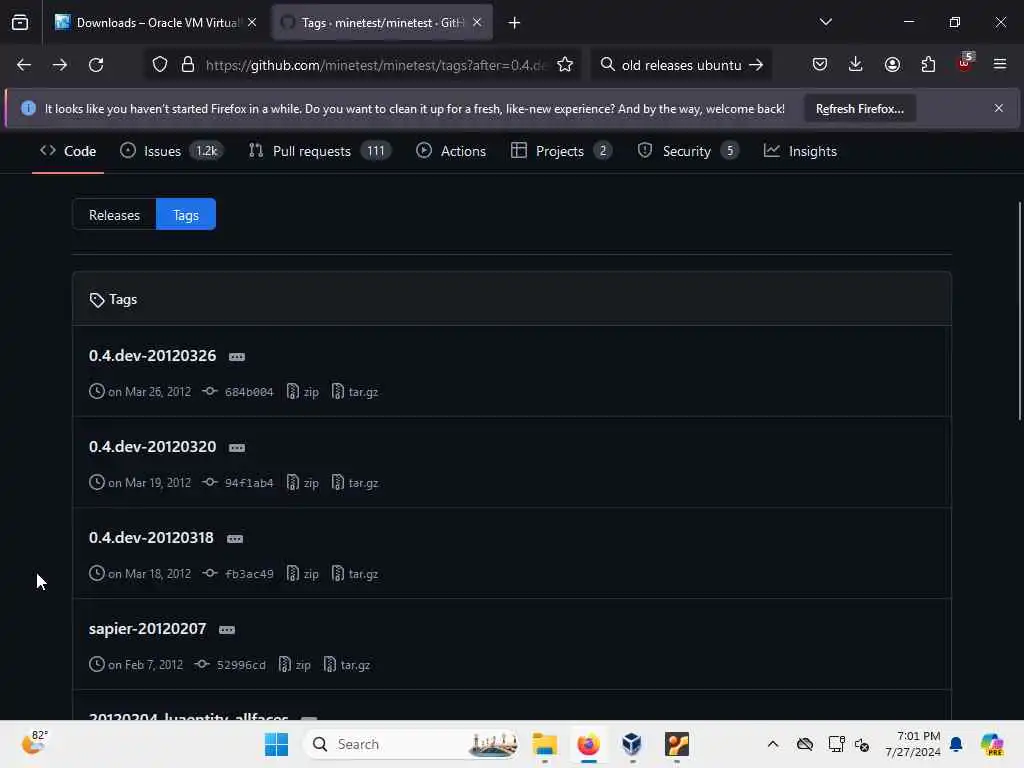Image resolution: width=1024 pixels, height=768 pixels.
Task: Bookmark this page with the star
Action: click(x=565, y=65)
